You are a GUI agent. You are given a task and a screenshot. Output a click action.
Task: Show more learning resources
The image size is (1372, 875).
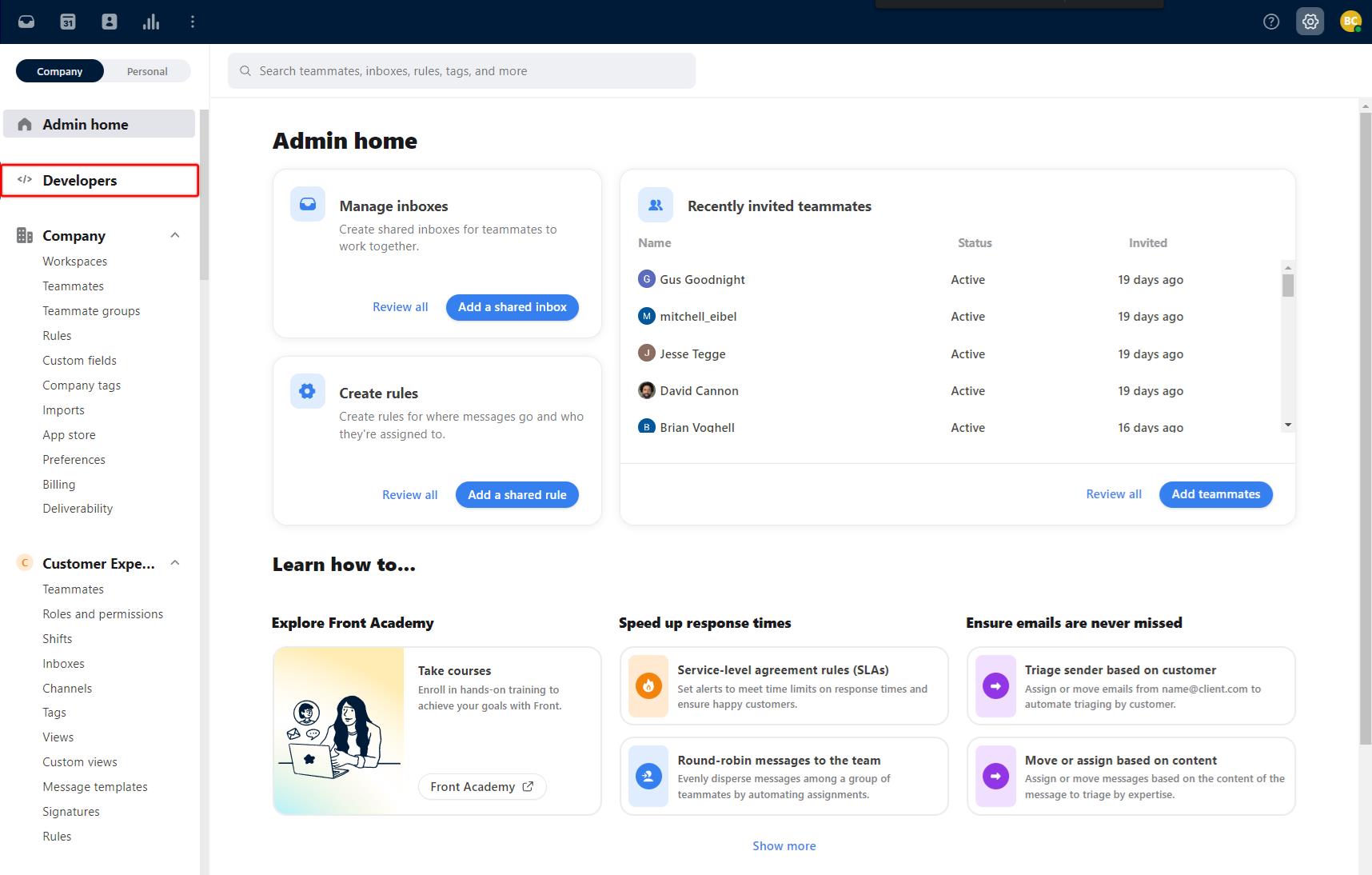(784, 845)
